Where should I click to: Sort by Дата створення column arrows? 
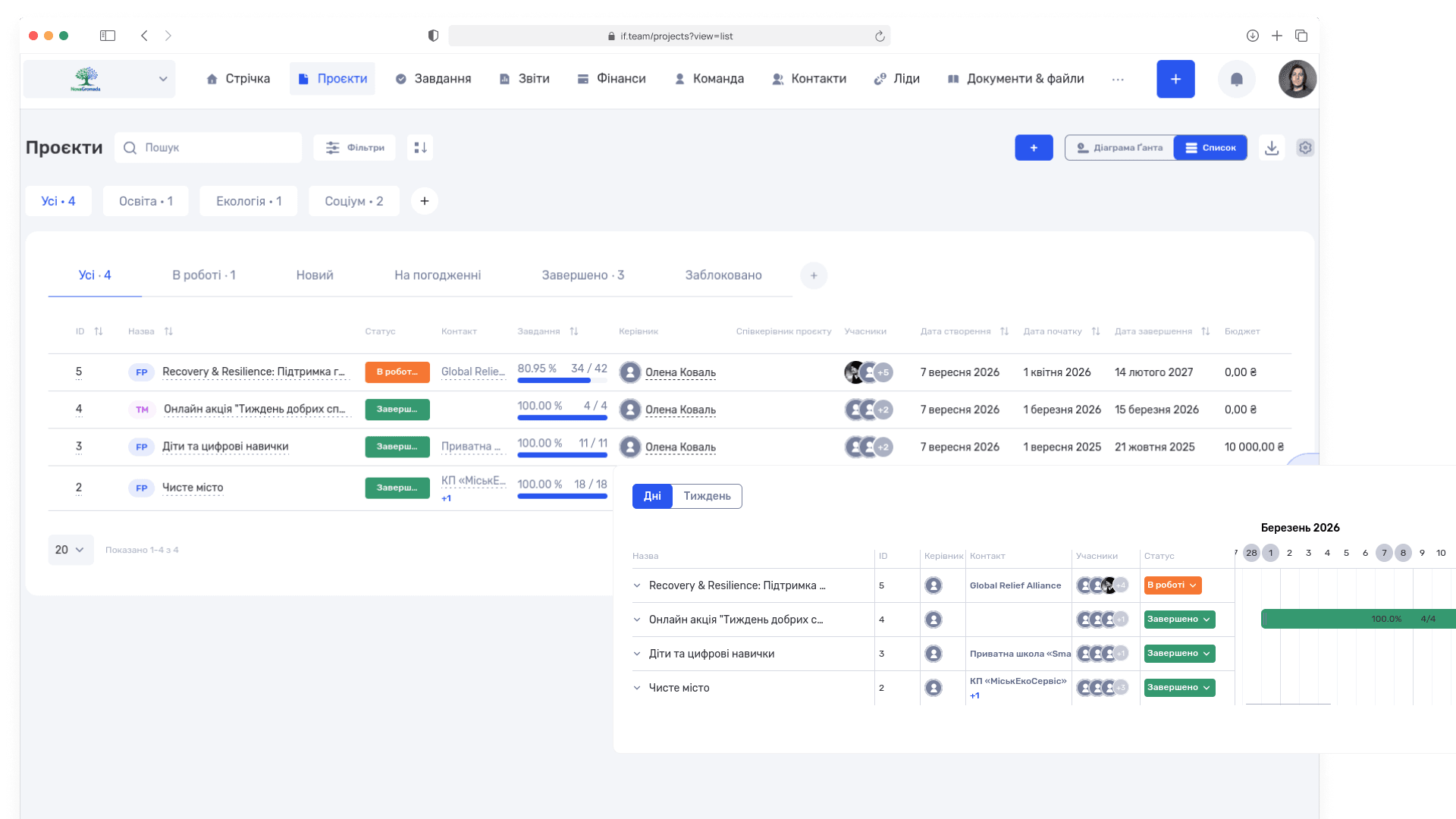[1004, 331]
